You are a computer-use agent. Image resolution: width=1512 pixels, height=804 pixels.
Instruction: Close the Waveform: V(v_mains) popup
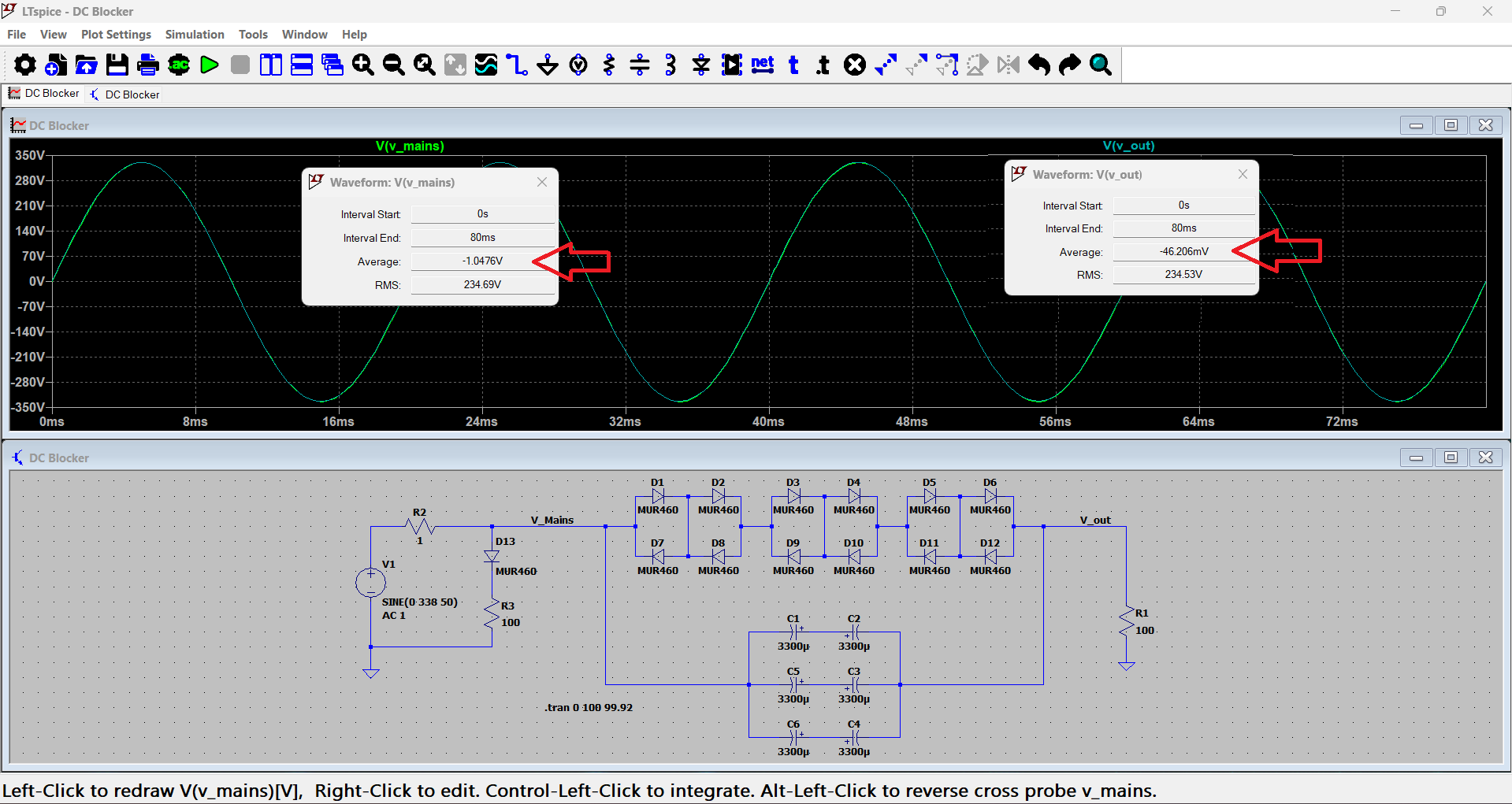[542, 182]
